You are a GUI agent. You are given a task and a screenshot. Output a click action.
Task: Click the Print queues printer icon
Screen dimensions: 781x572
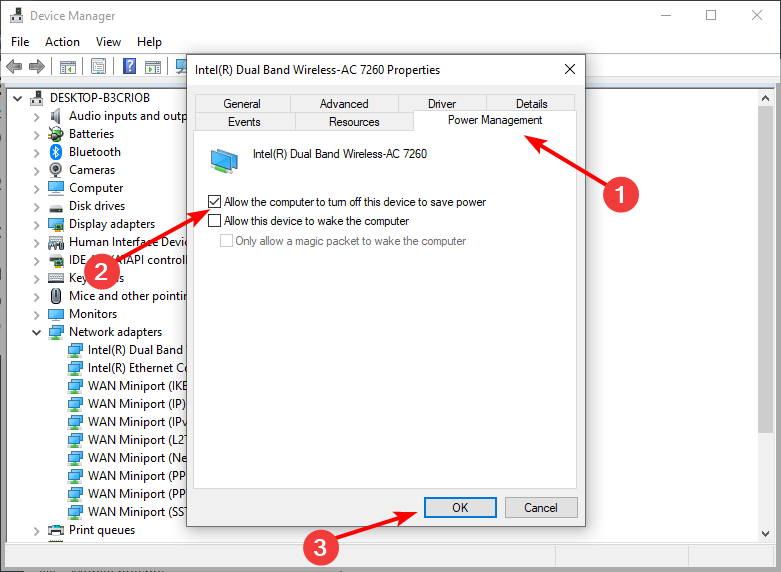click(56, 530)
